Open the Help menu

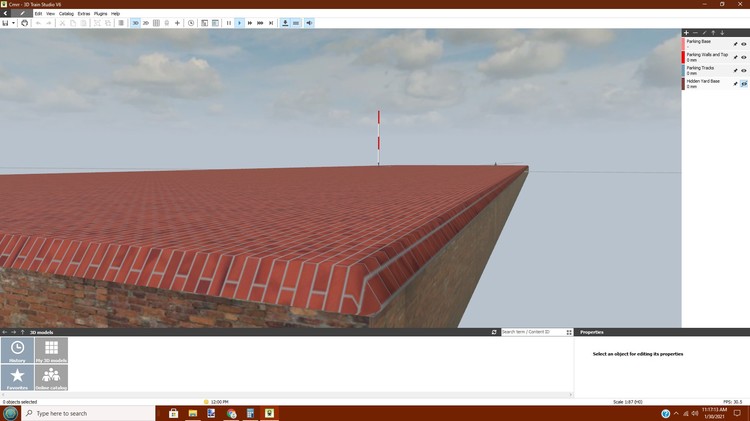click(115, 14)
